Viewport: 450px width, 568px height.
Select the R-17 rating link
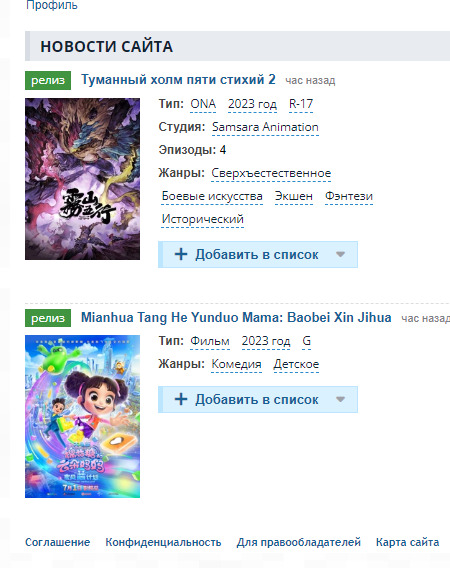pyautogui.click(x=301, y=104)
